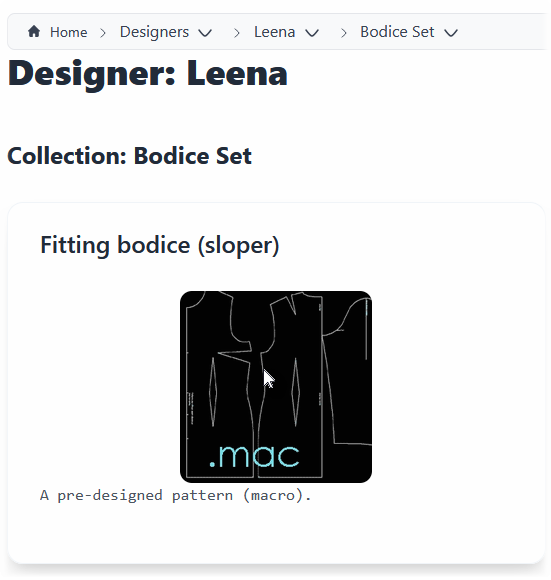The height and width of the screenshot is (580, 551).
Task: Click the .mac label on the thumbnail
Action: [254, 456]
